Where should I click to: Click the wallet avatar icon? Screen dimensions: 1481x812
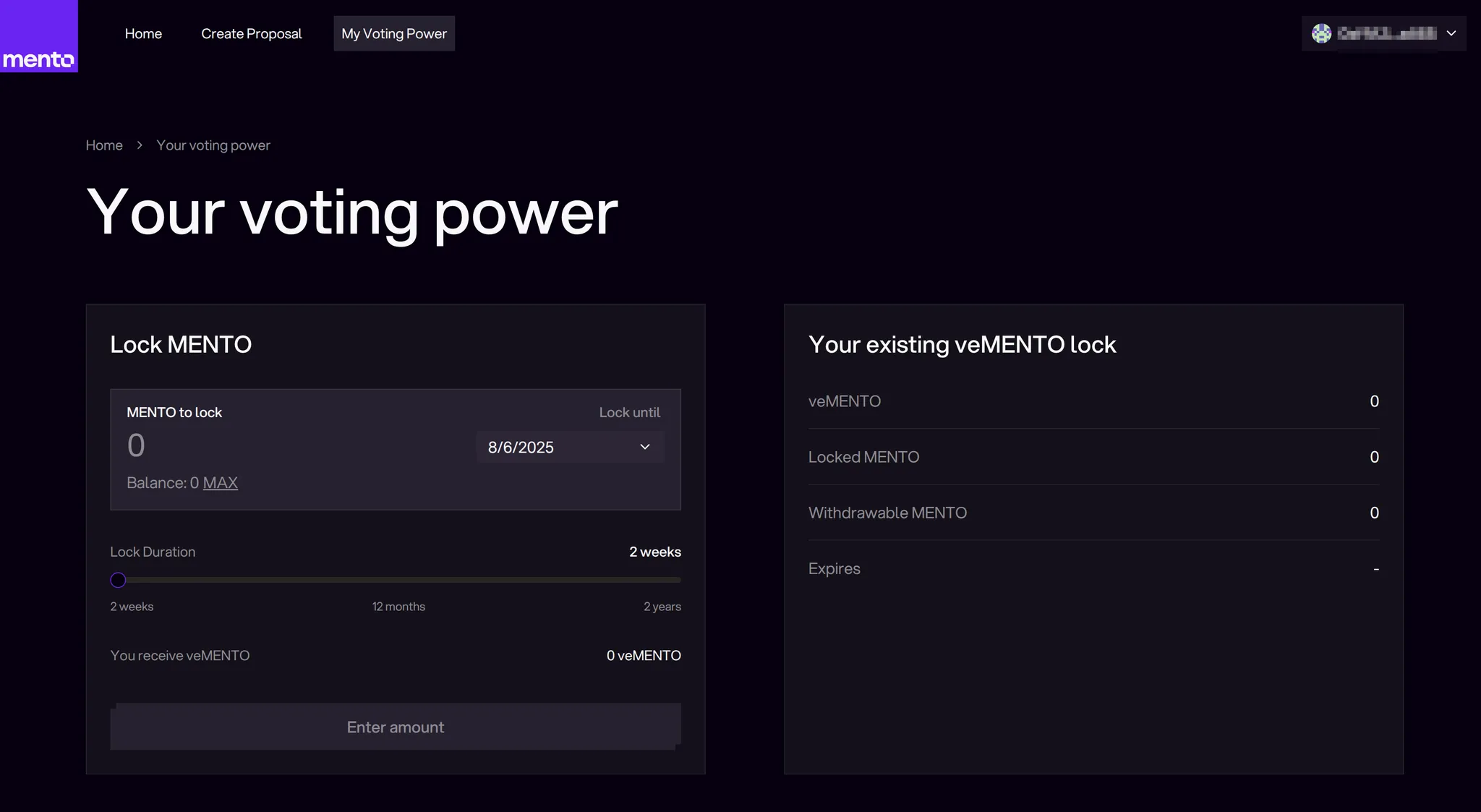tap(1321, 33)
